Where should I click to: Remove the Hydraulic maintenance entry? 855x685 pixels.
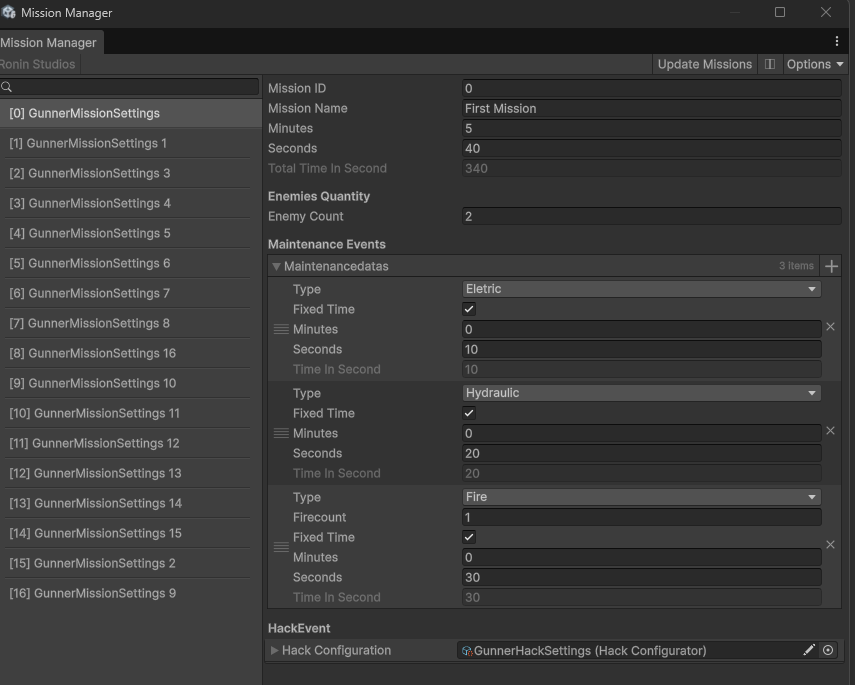coord(830,431)
